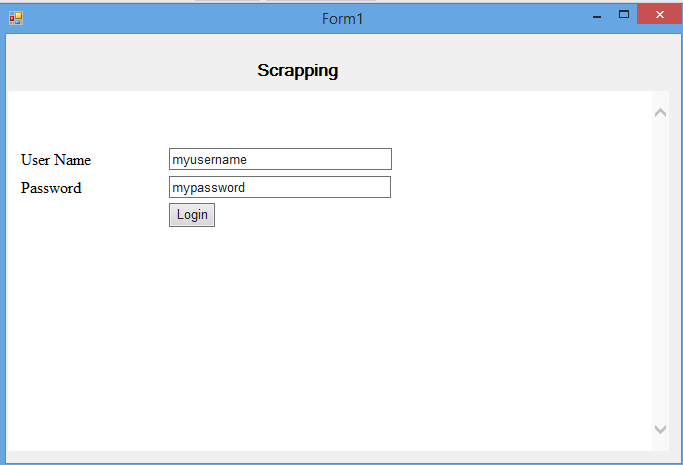Minimize the Form1 window

pyautogui.click(x=597, y=16)
